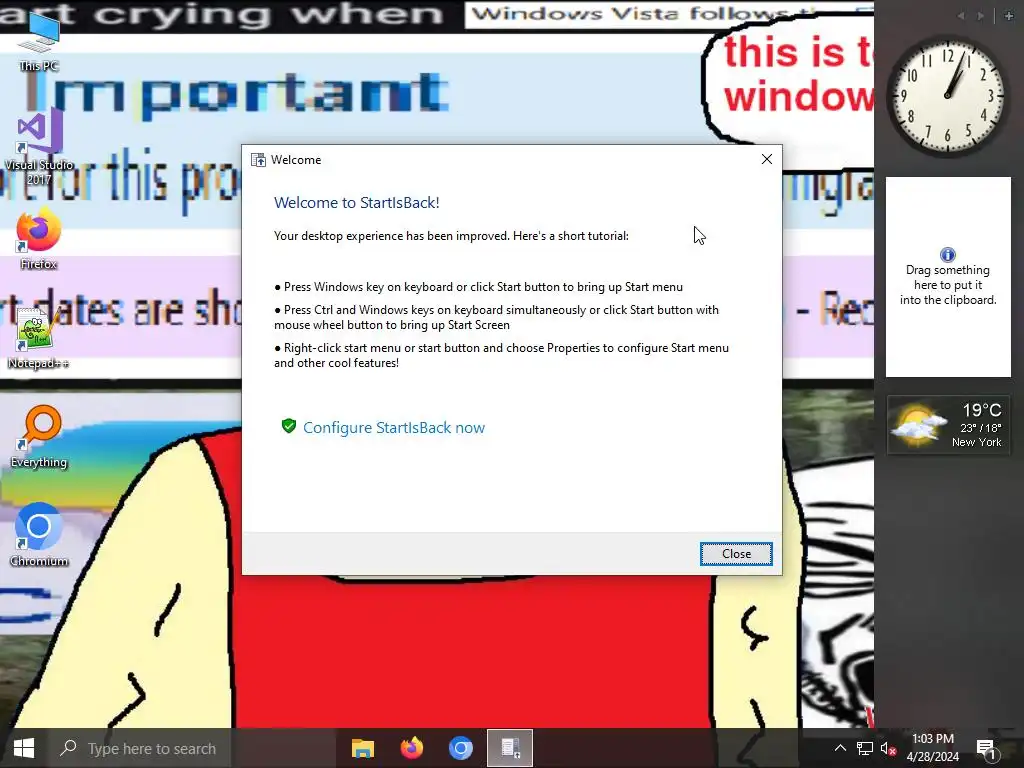Click the sidebar previous page arrow
This screenshot has width=1024, height=768.
tap(960, 16)
